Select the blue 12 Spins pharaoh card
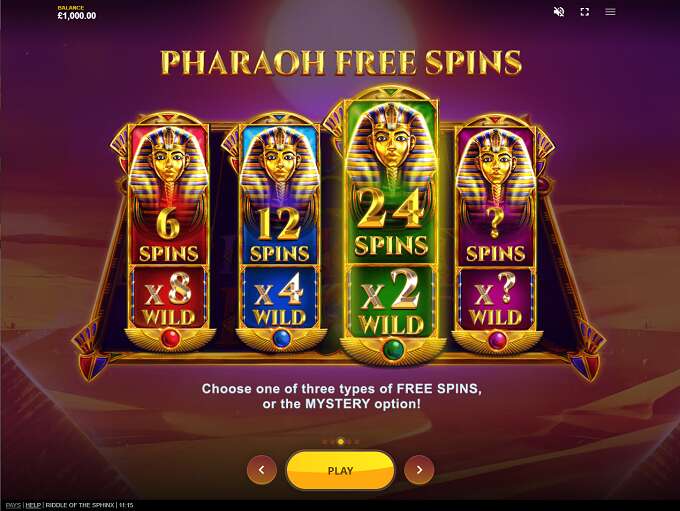The width and height of the screenshot is (680, 511). pyautogui.click(x=280, y=232)
